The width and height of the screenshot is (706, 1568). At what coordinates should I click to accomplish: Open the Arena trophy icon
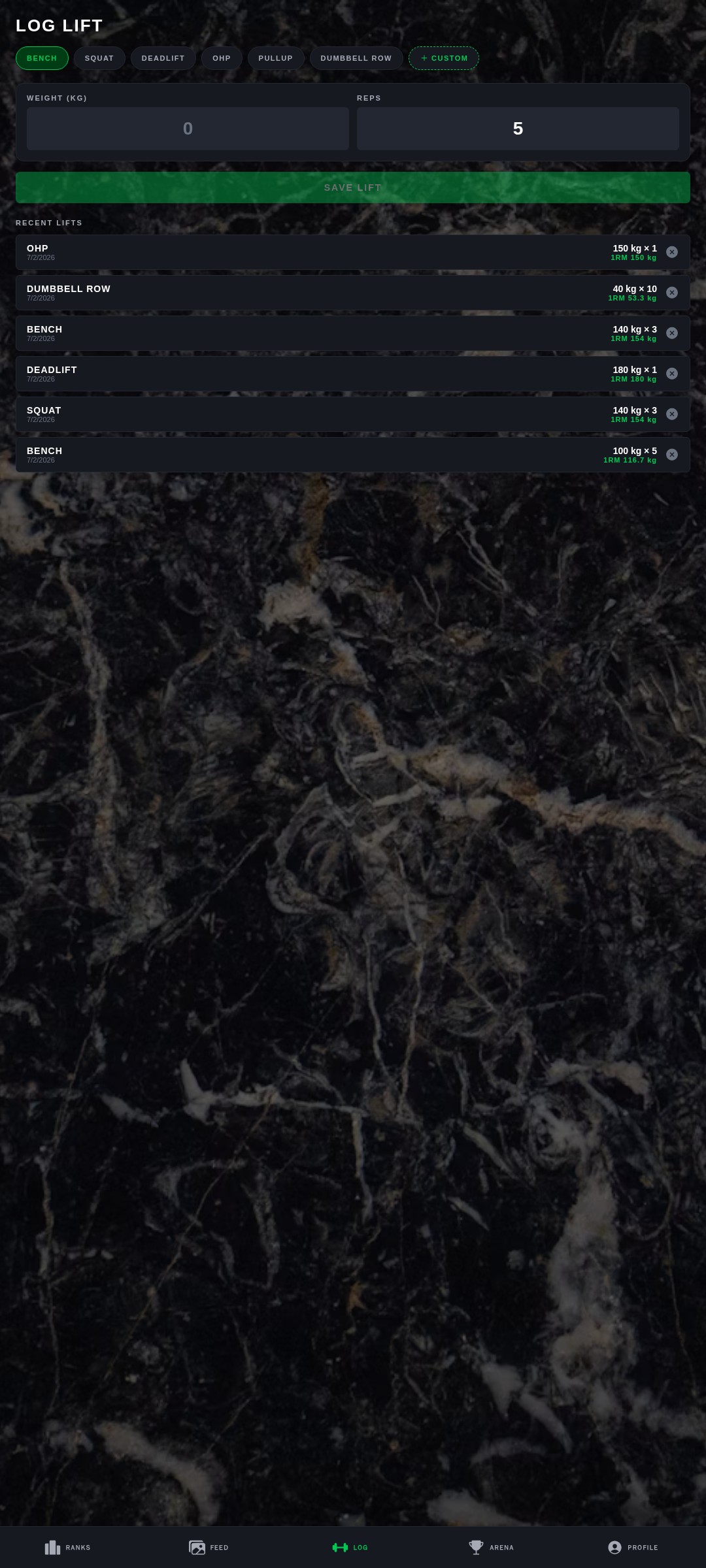(477, 1547)
